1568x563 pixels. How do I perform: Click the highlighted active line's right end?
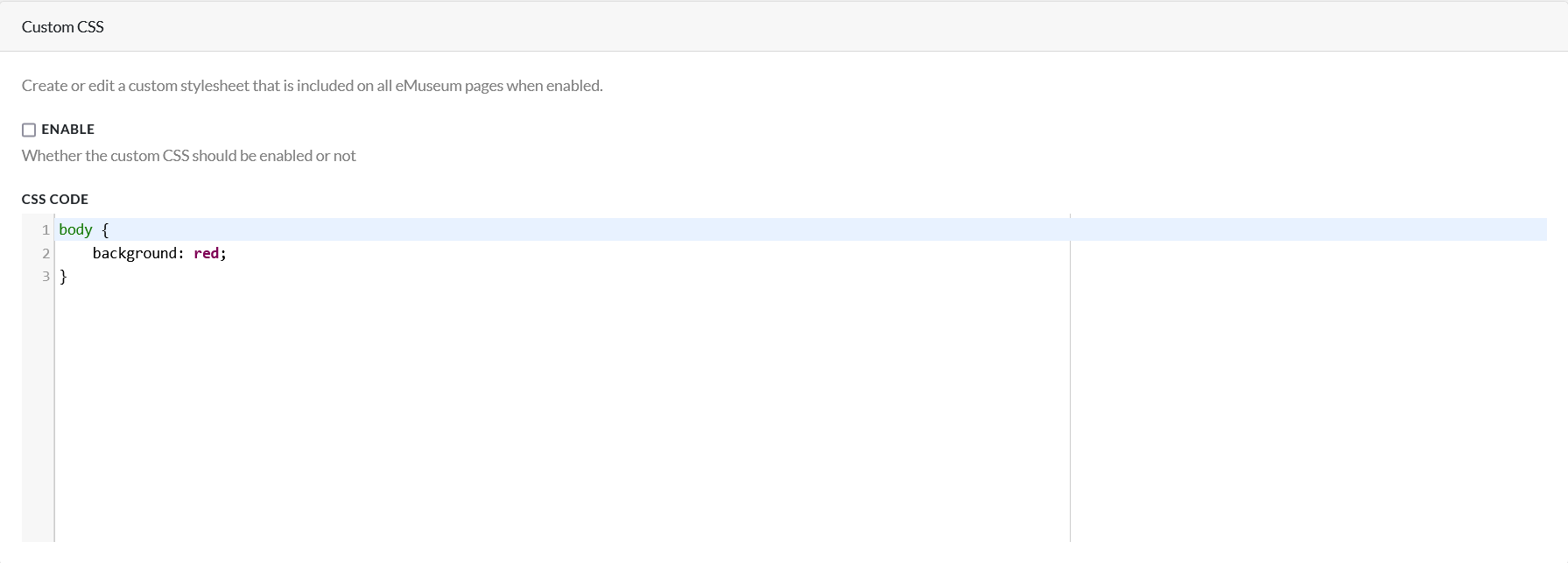tap(1523, 229)
